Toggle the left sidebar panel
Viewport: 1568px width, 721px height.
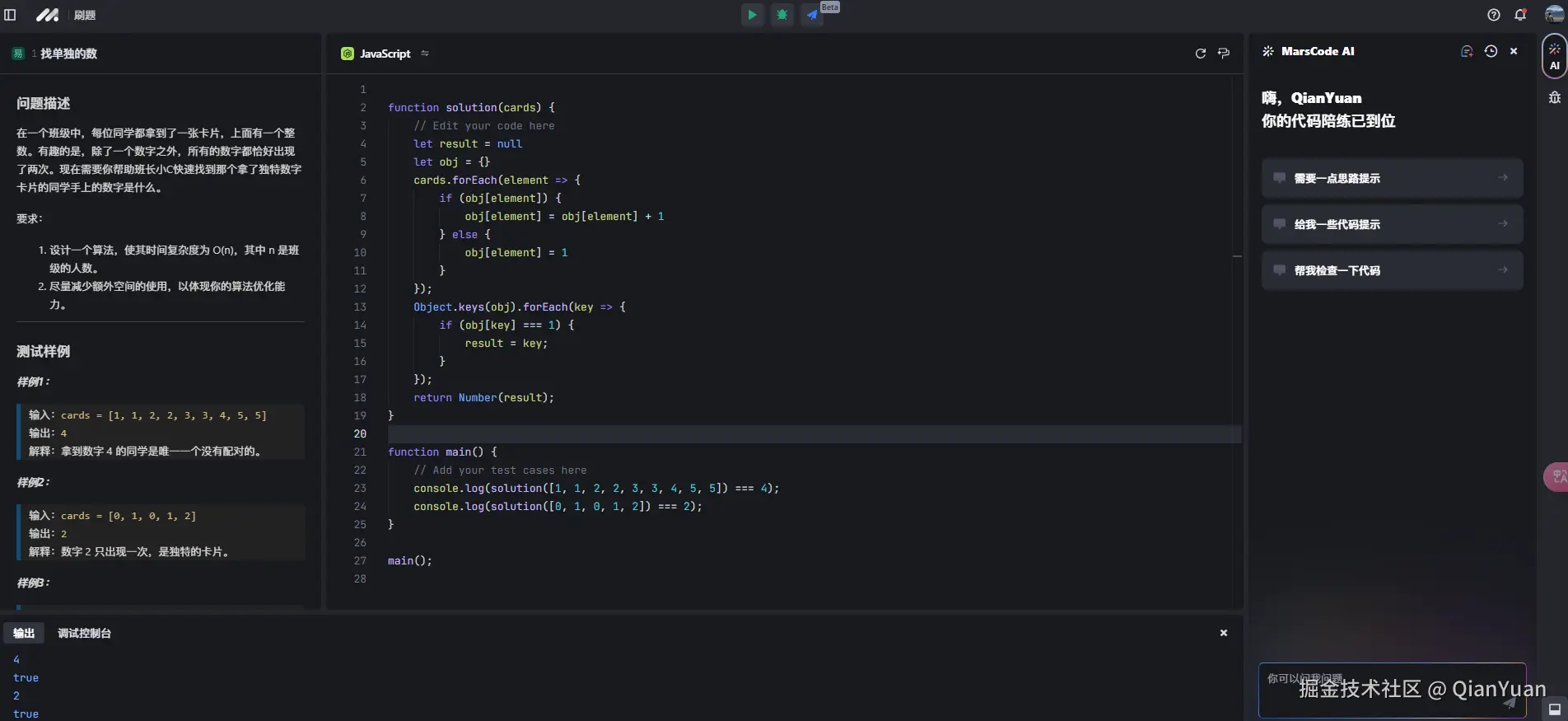pos(11,15)
